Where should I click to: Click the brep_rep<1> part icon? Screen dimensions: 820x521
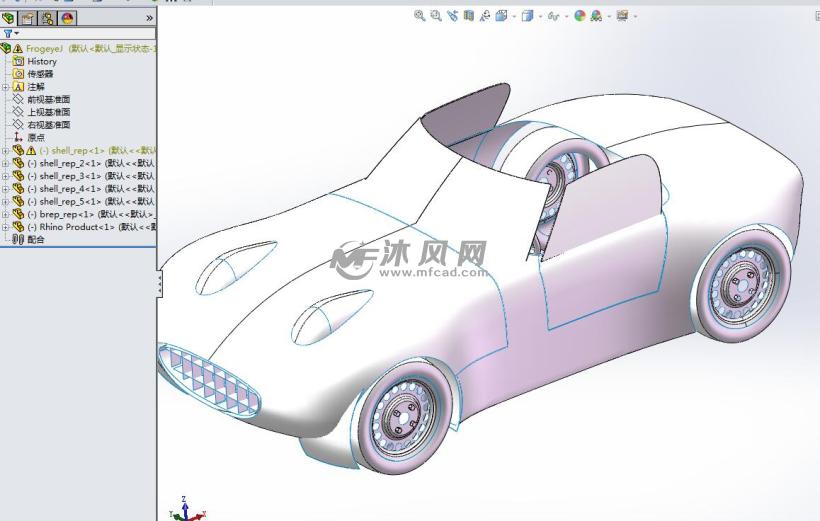(x=18, y=214)
